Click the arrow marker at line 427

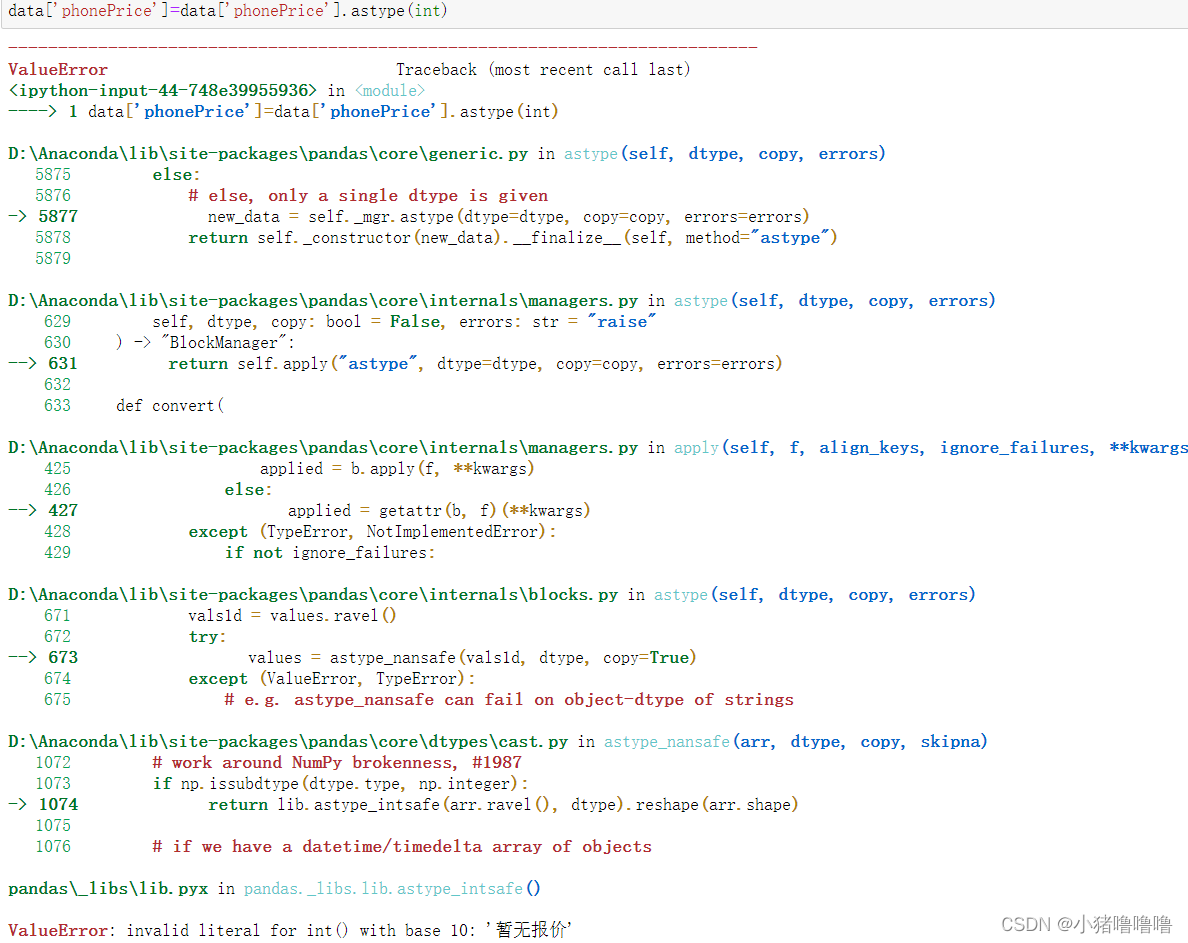click(23, 510)
